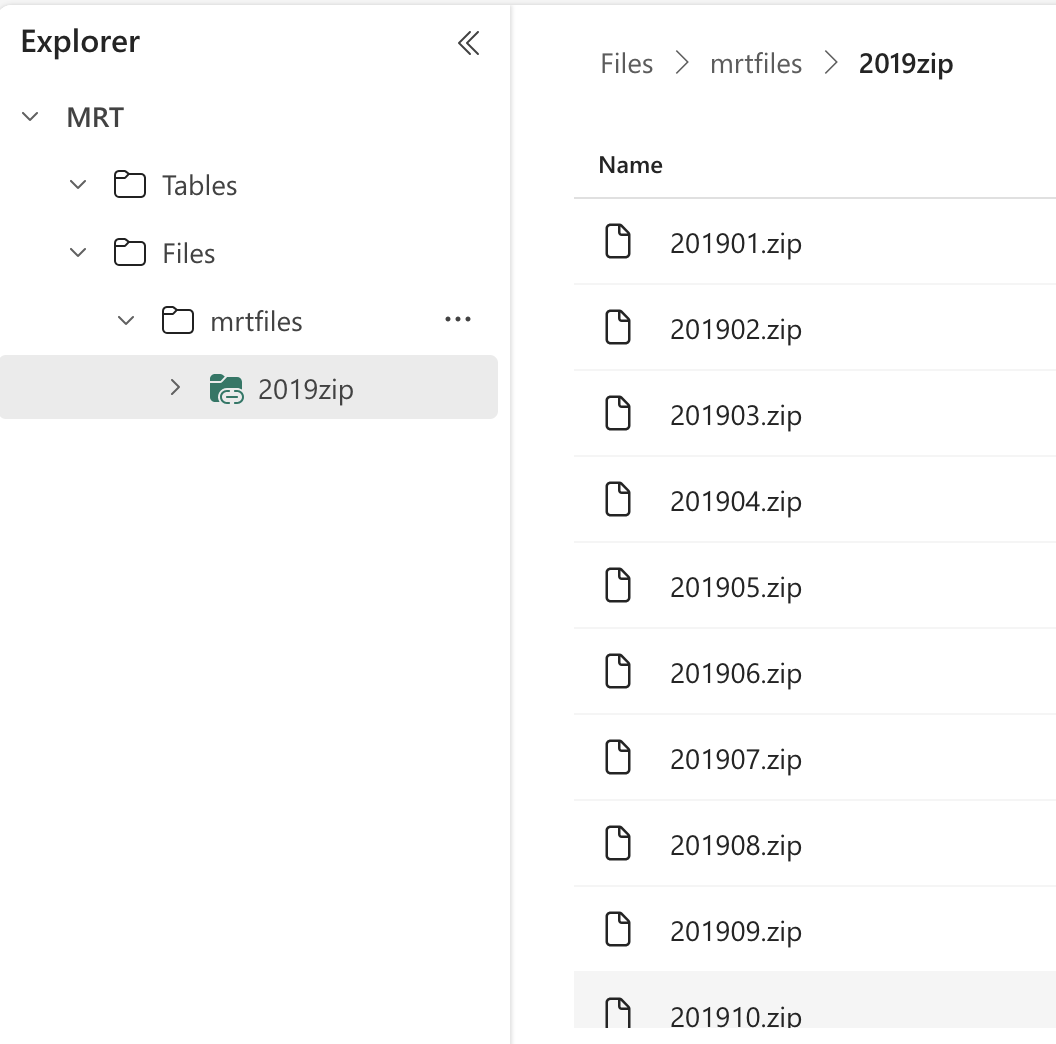Select the 201902.zip file row
Image resolution: width=1056 pixels, height=1044 pixels.
click(815, 328)
